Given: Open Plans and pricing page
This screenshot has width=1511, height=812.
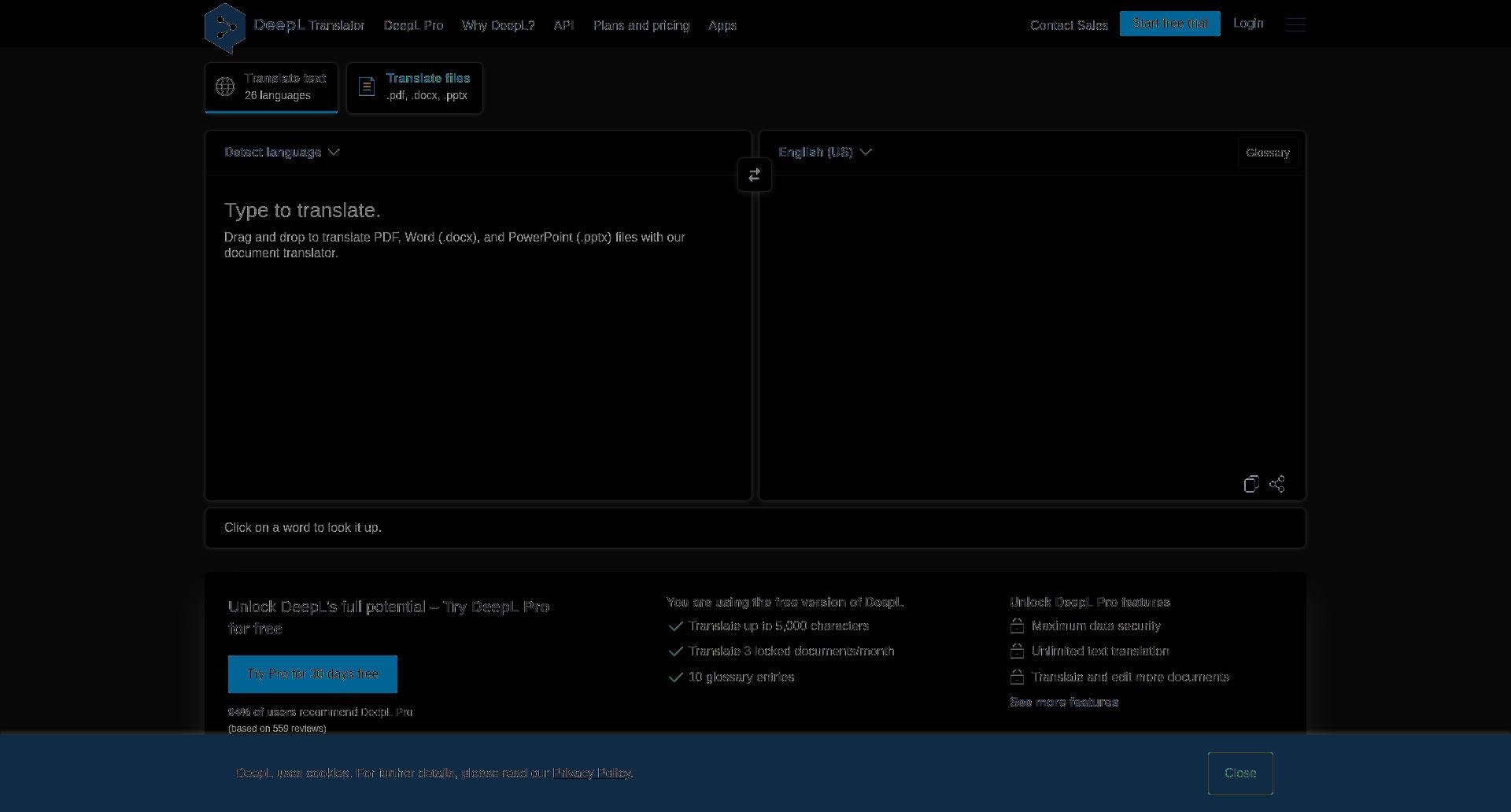Looking at the screenshot, I should (x=641, y=25).
